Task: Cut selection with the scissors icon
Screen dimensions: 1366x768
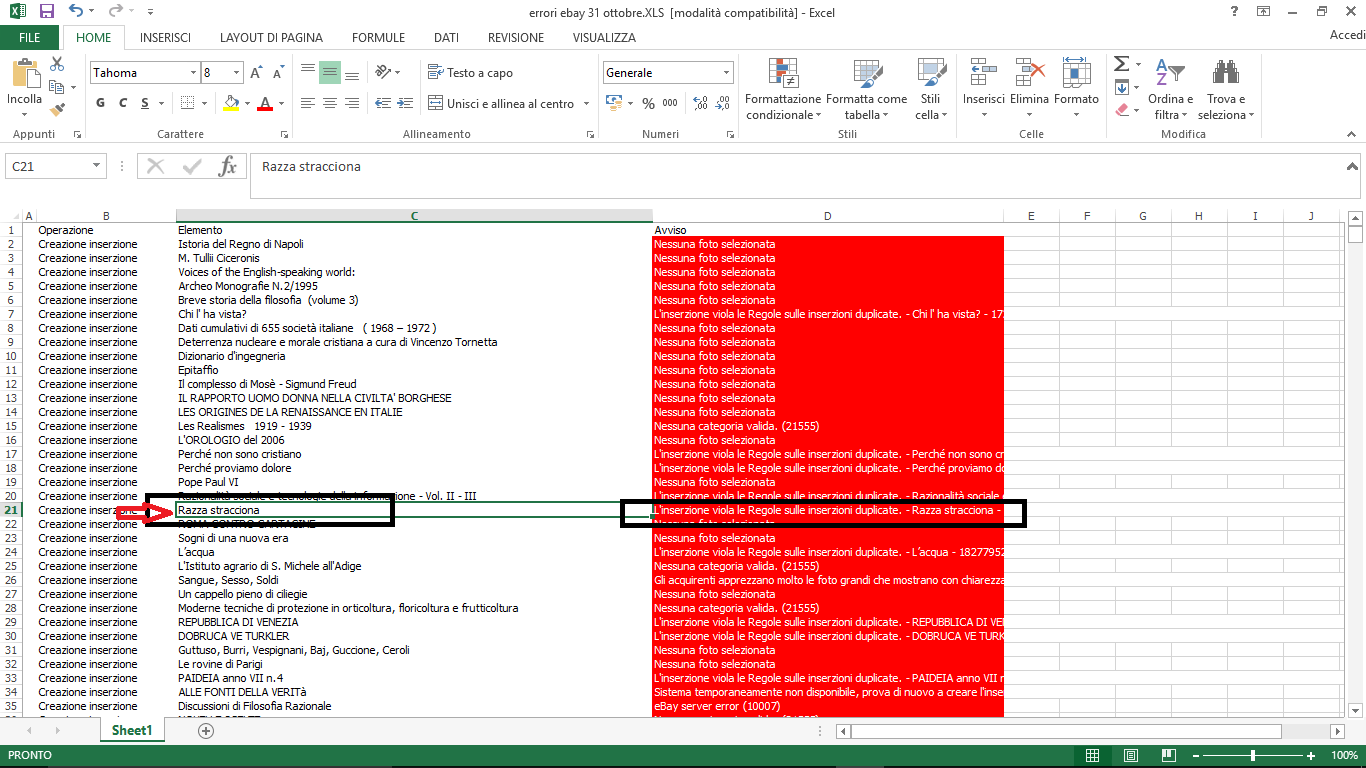Action: click(57, 64)
